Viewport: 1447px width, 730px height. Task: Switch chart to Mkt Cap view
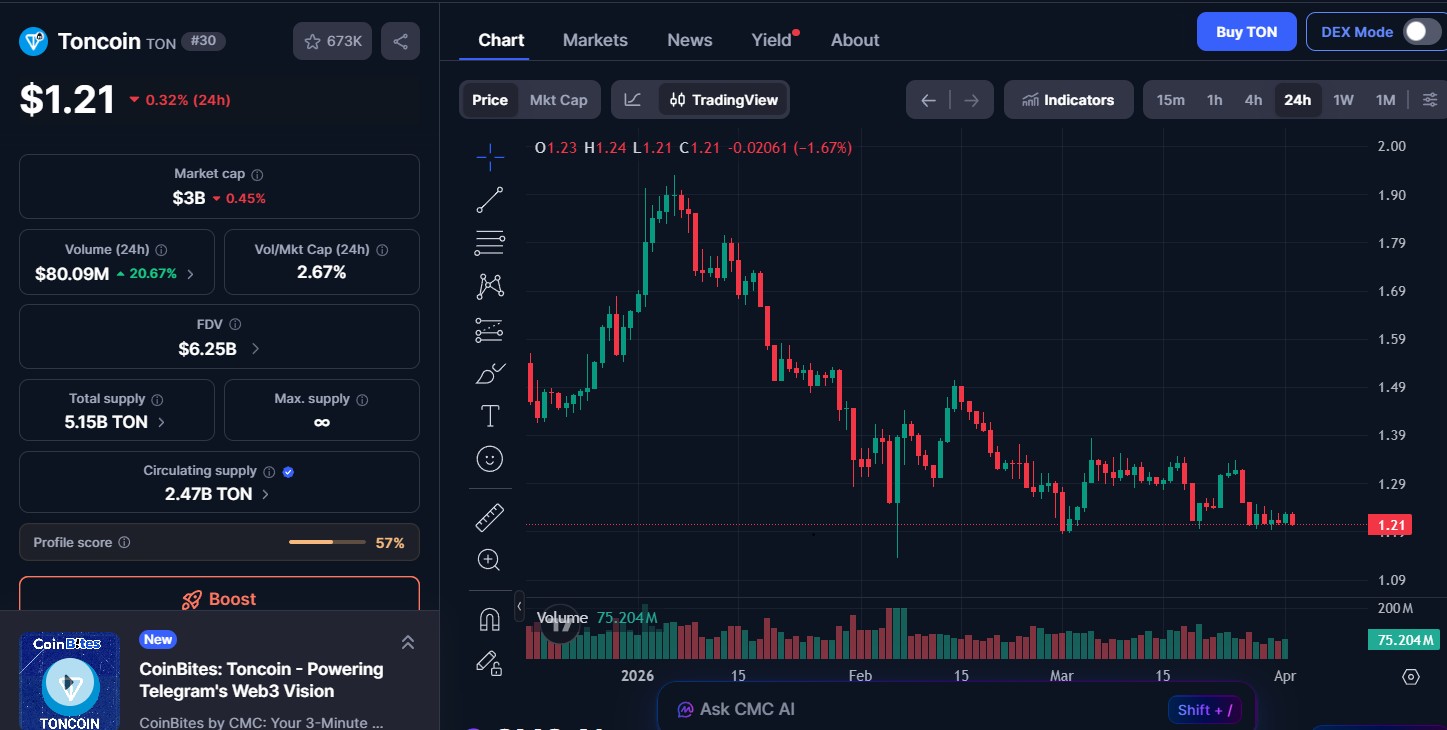(x=558, y=100)
